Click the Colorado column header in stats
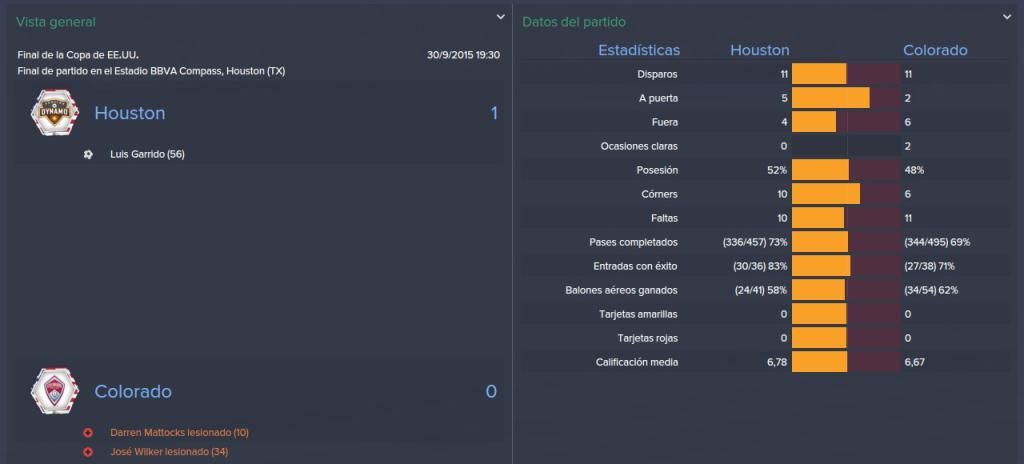Image resolution: width=1024 pixels, height=464 pixels. [x=935, y=50]
